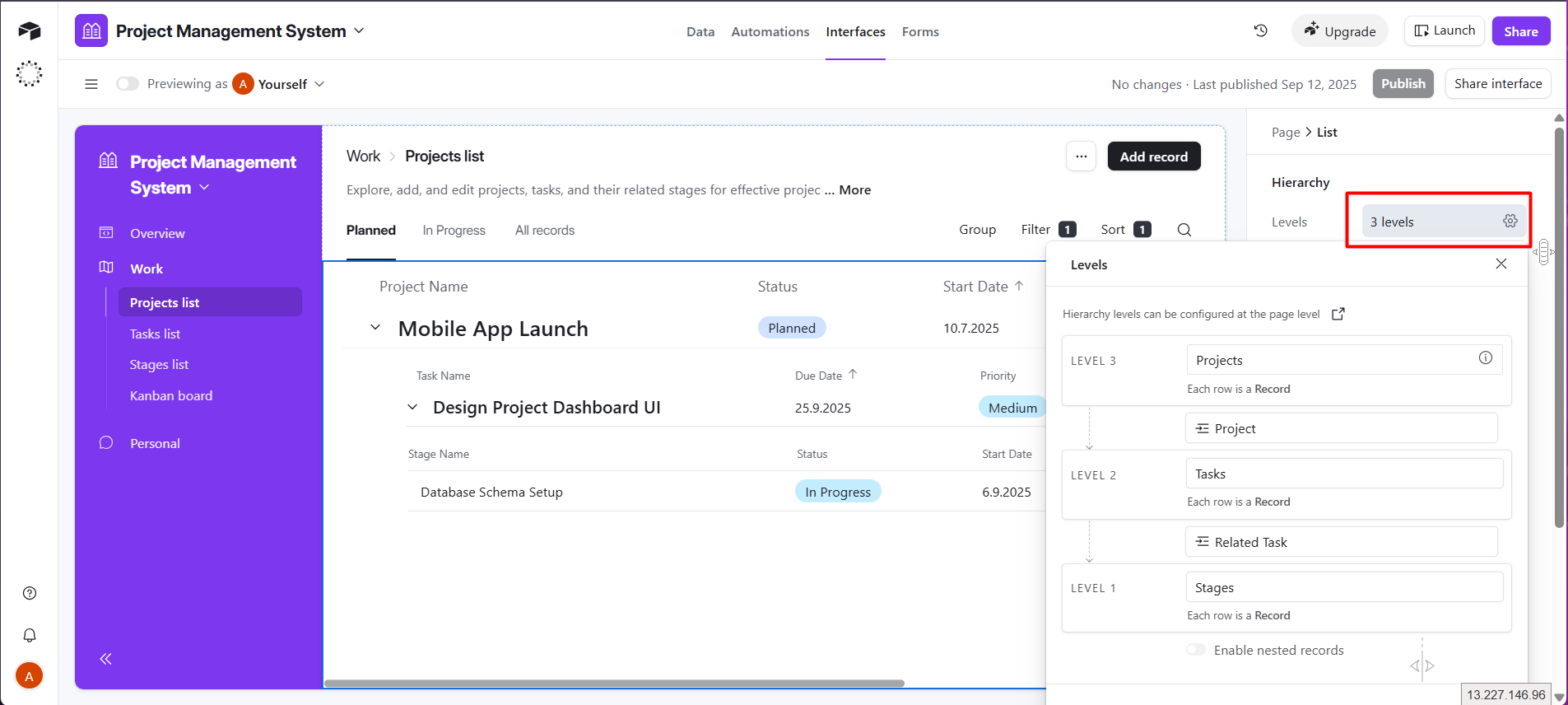
Task: Enable nested records toggle
Action: click(1196, 650)
